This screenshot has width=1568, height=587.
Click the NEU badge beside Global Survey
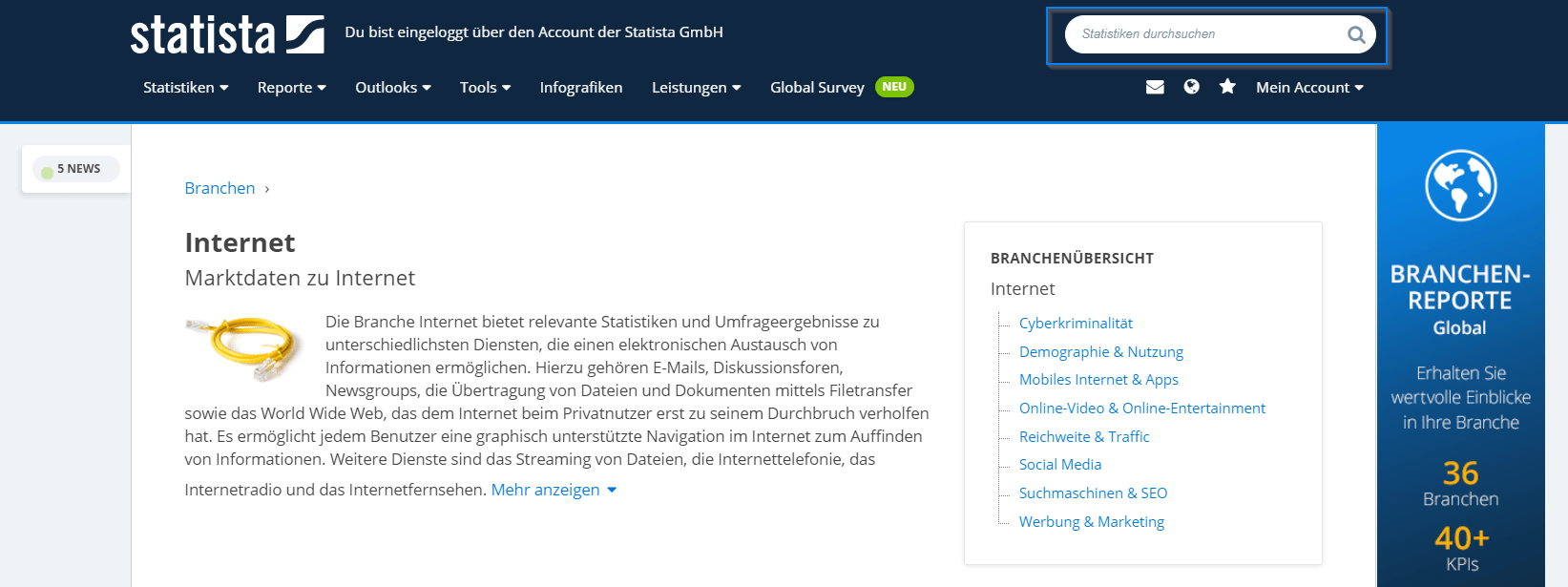point(894,87)
